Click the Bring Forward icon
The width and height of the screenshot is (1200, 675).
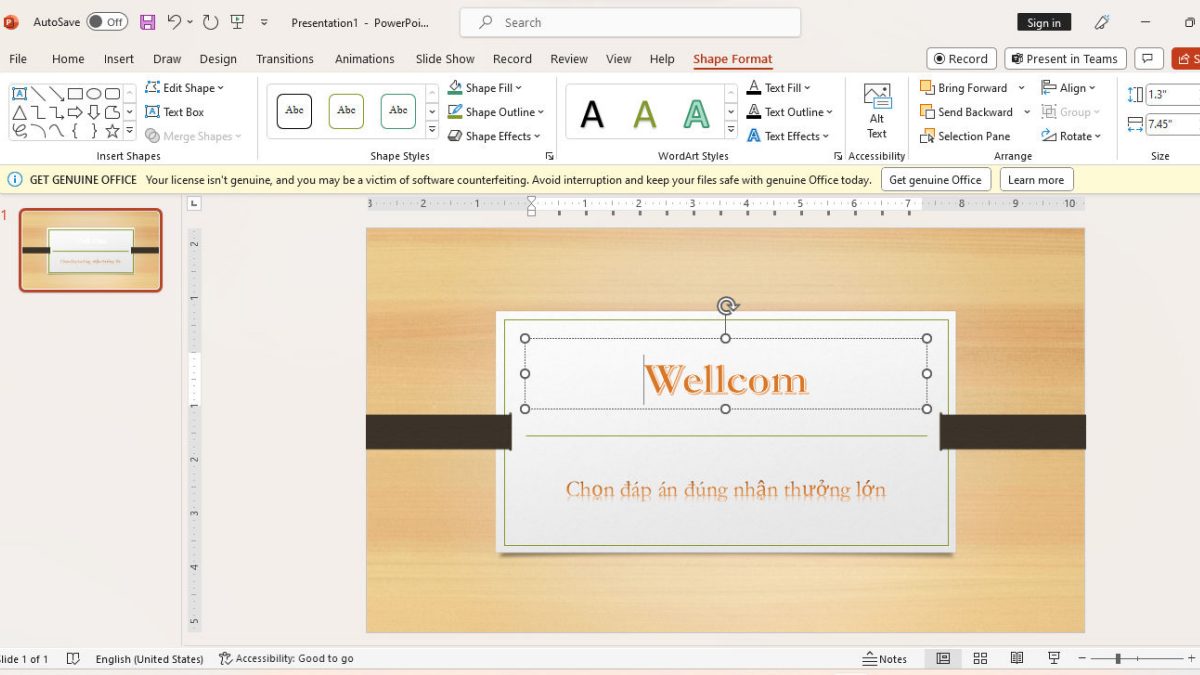927,87
